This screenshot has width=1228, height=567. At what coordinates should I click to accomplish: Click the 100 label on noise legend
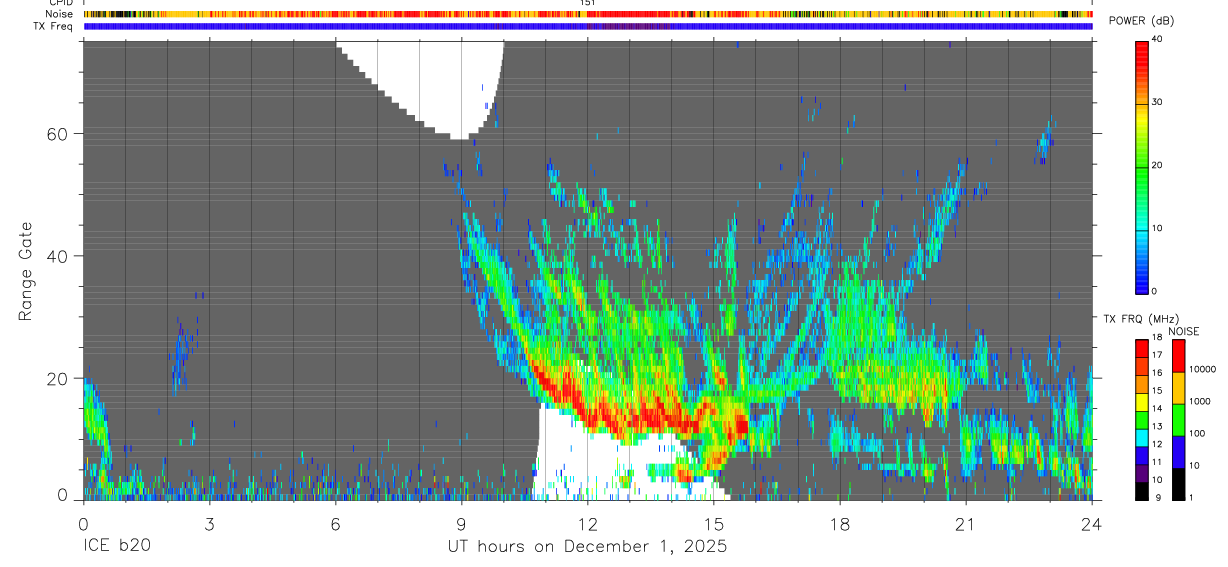1197,433
